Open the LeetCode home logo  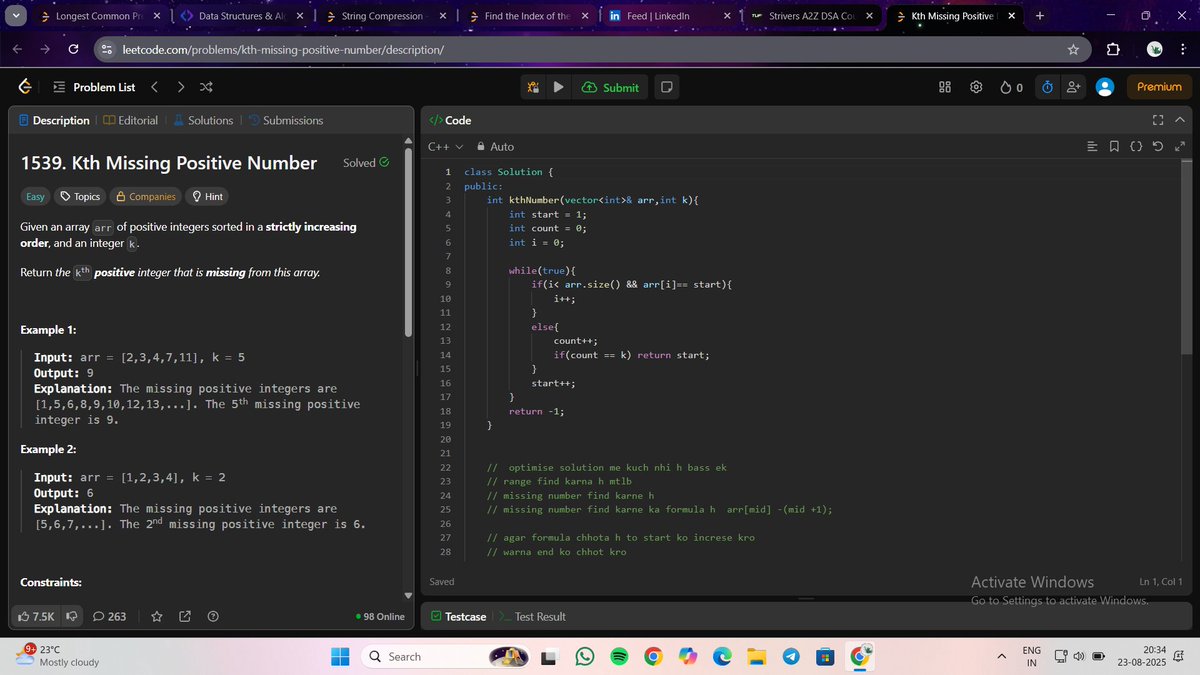click(x=24, y=87)
